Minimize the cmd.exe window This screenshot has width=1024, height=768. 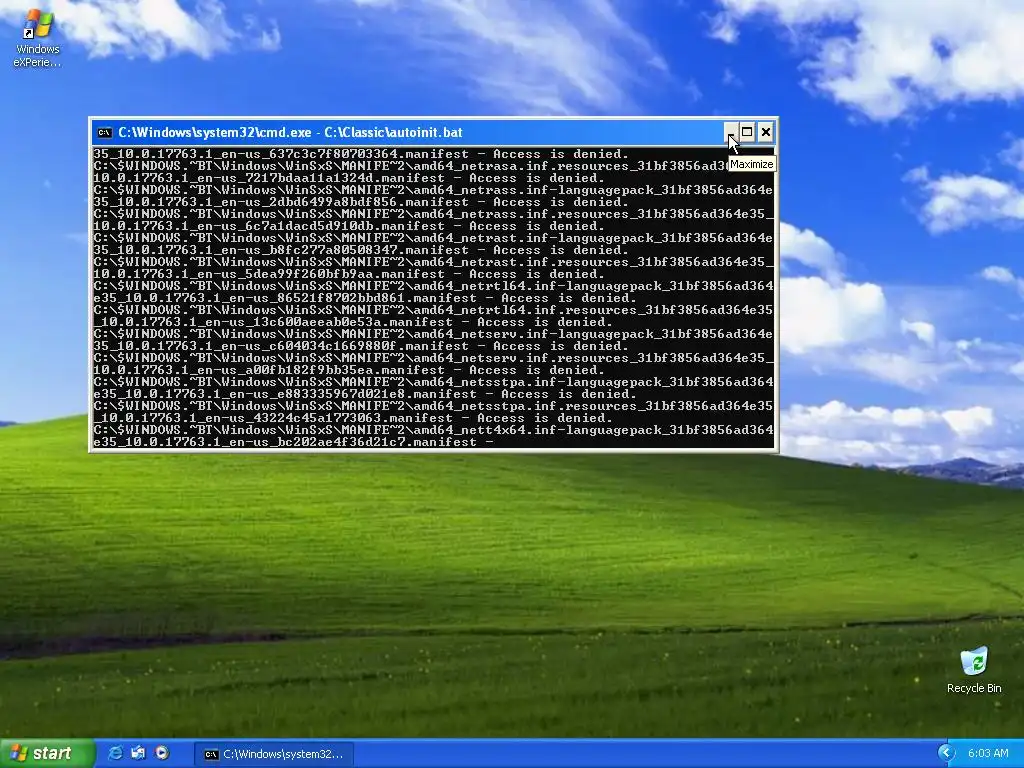[731, 133]
